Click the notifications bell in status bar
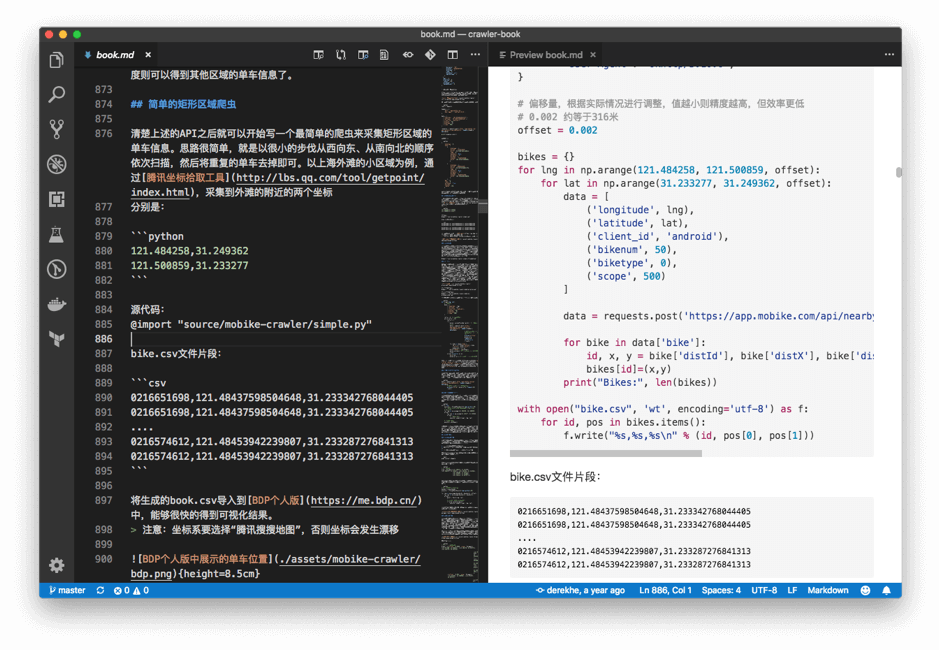This screenshot has height=650, width=939. (x=886, y=591)
